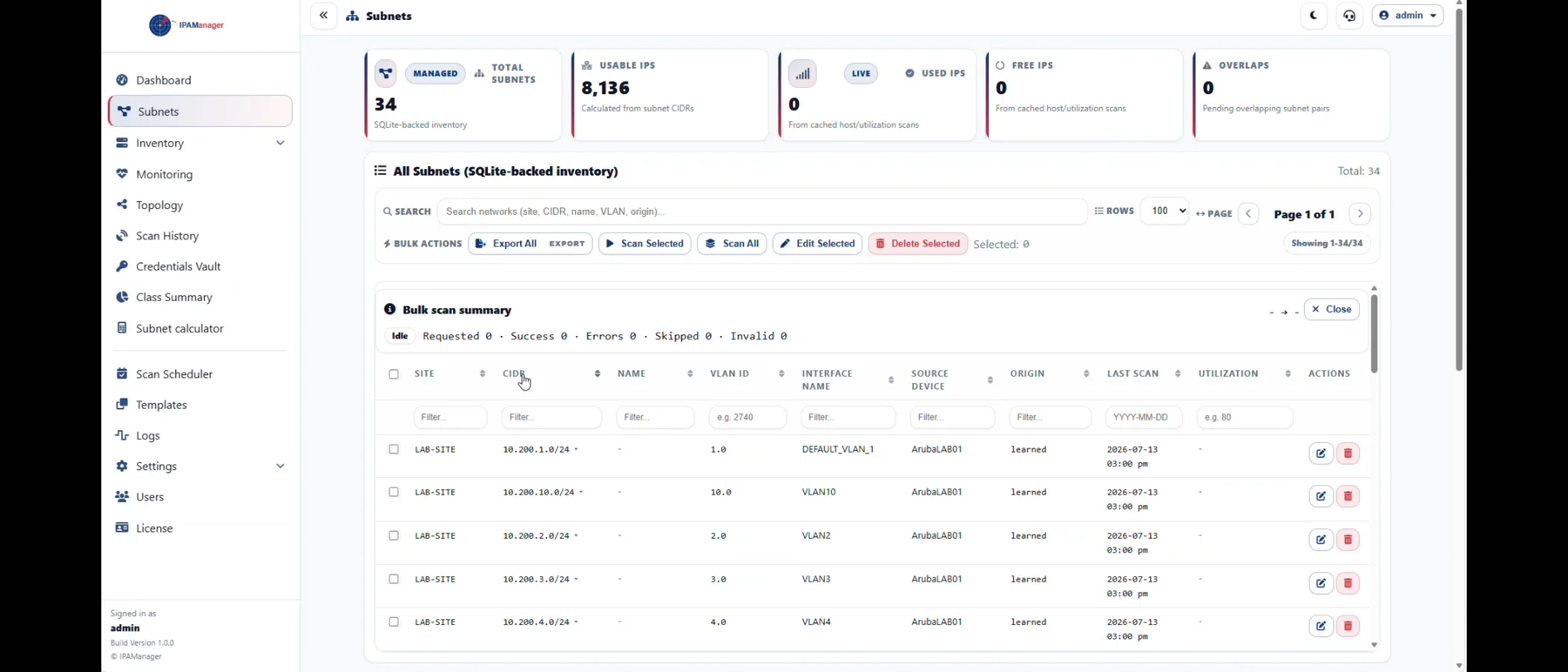Edit the 10.200.1.0/24 subnet row
The height and width of the screenshot is (672, 1568).
coord(1321,454)
